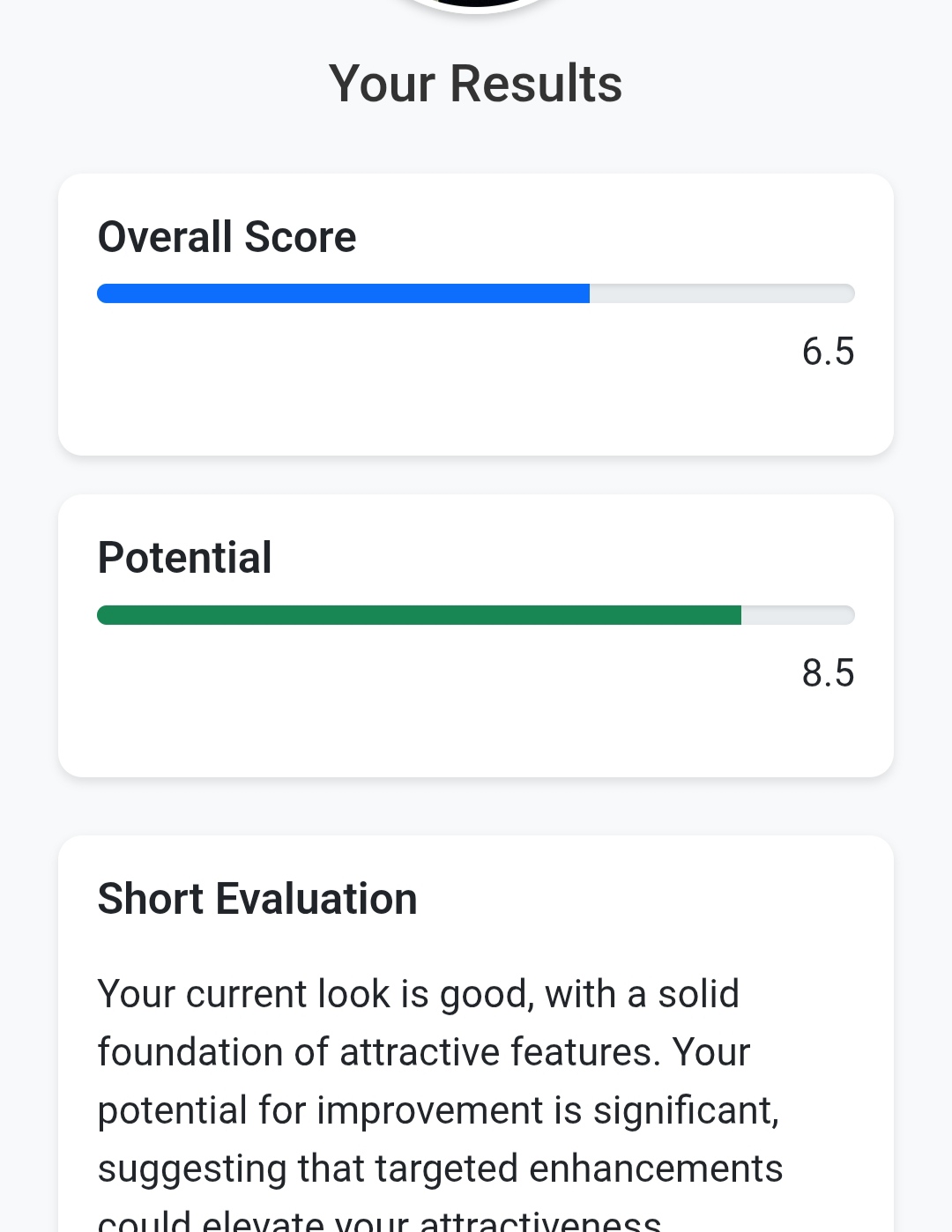The image size is (952, 1232).
Task: Click the 6.5 score value
Action: tap(828, 352)
